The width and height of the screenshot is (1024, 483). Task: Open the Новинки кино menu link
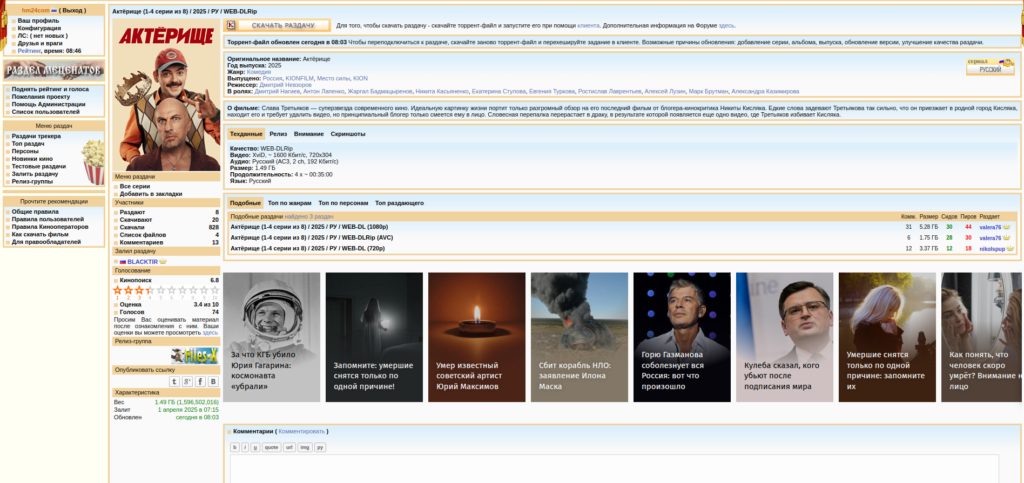pos(32,159)
